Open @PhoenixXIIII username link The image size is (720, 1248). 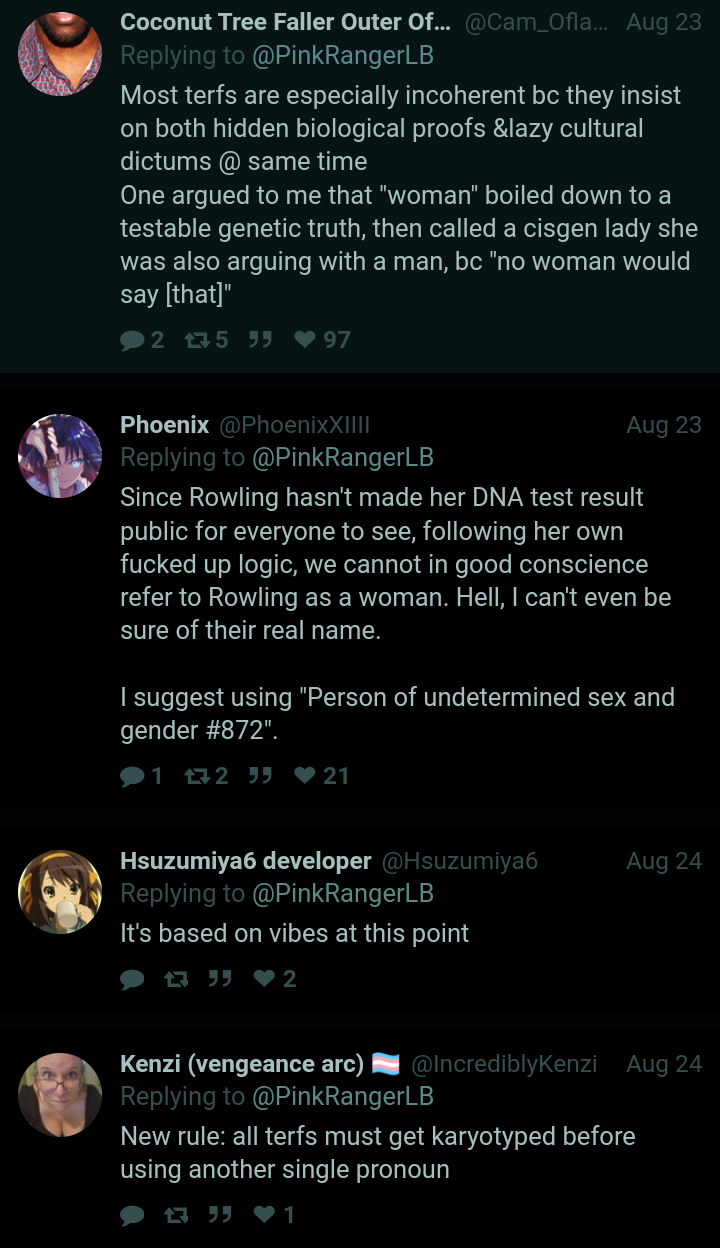click(294, 425)
